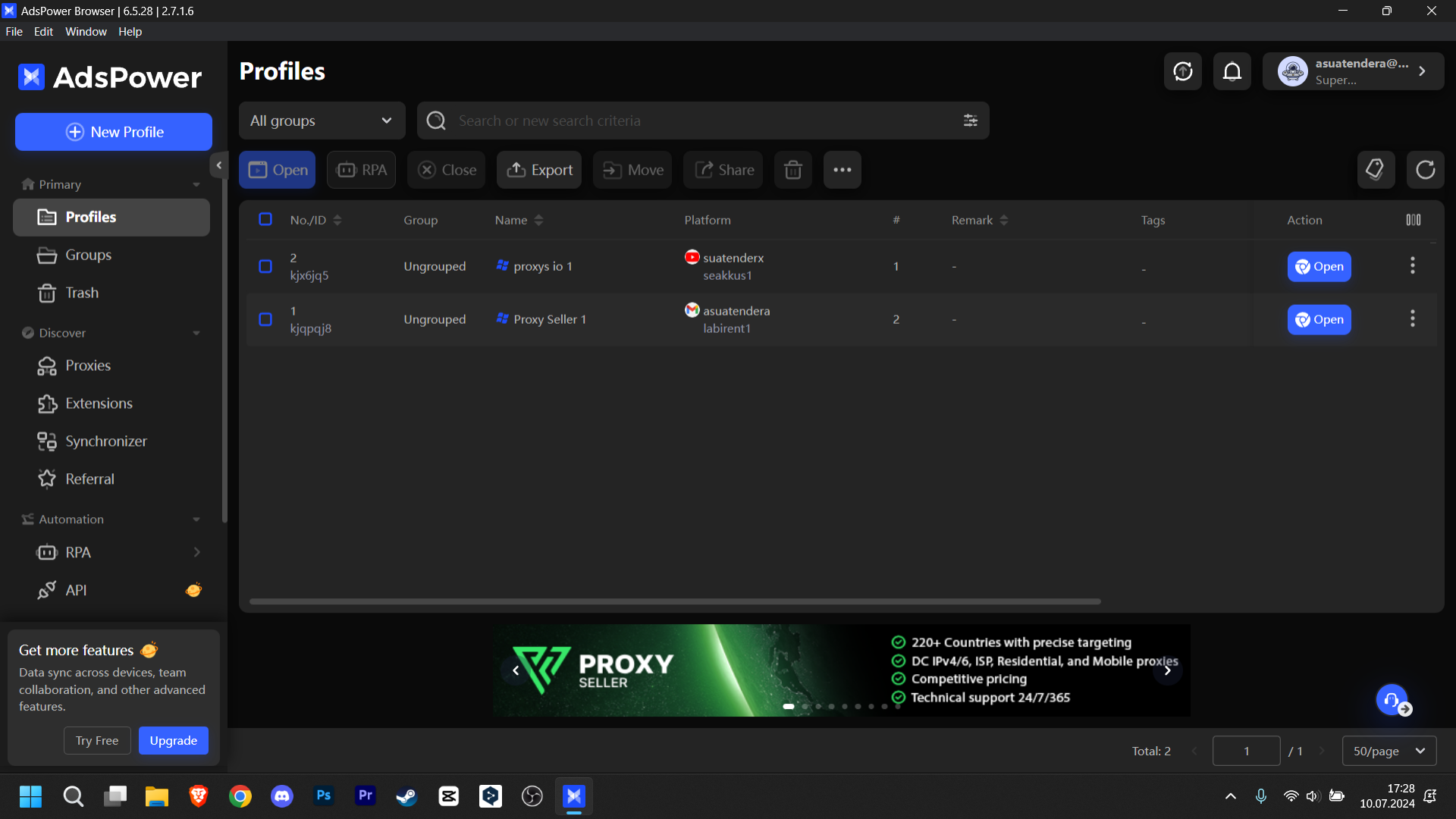Open the Window menu
This screenshot has width=1456, height=819.
[86, 31]
